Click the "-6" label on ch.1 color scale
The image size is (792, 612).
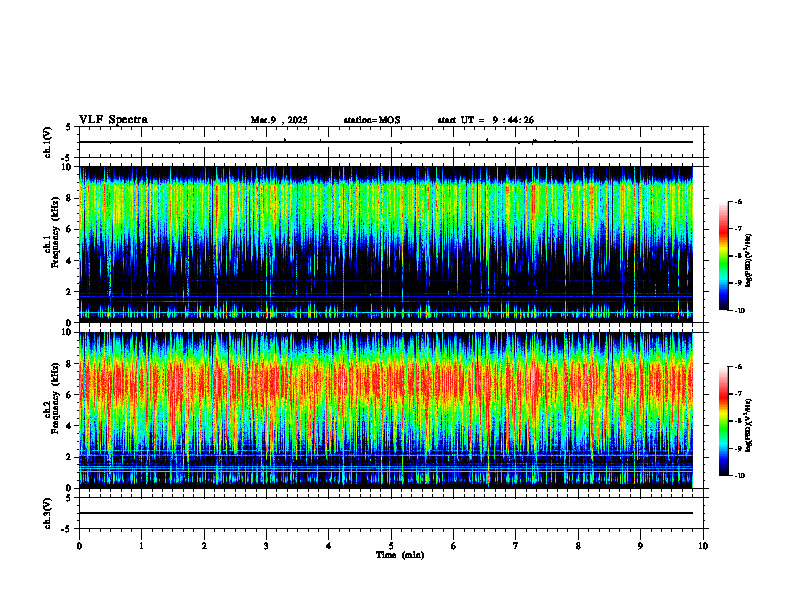[x=738, y=201]
